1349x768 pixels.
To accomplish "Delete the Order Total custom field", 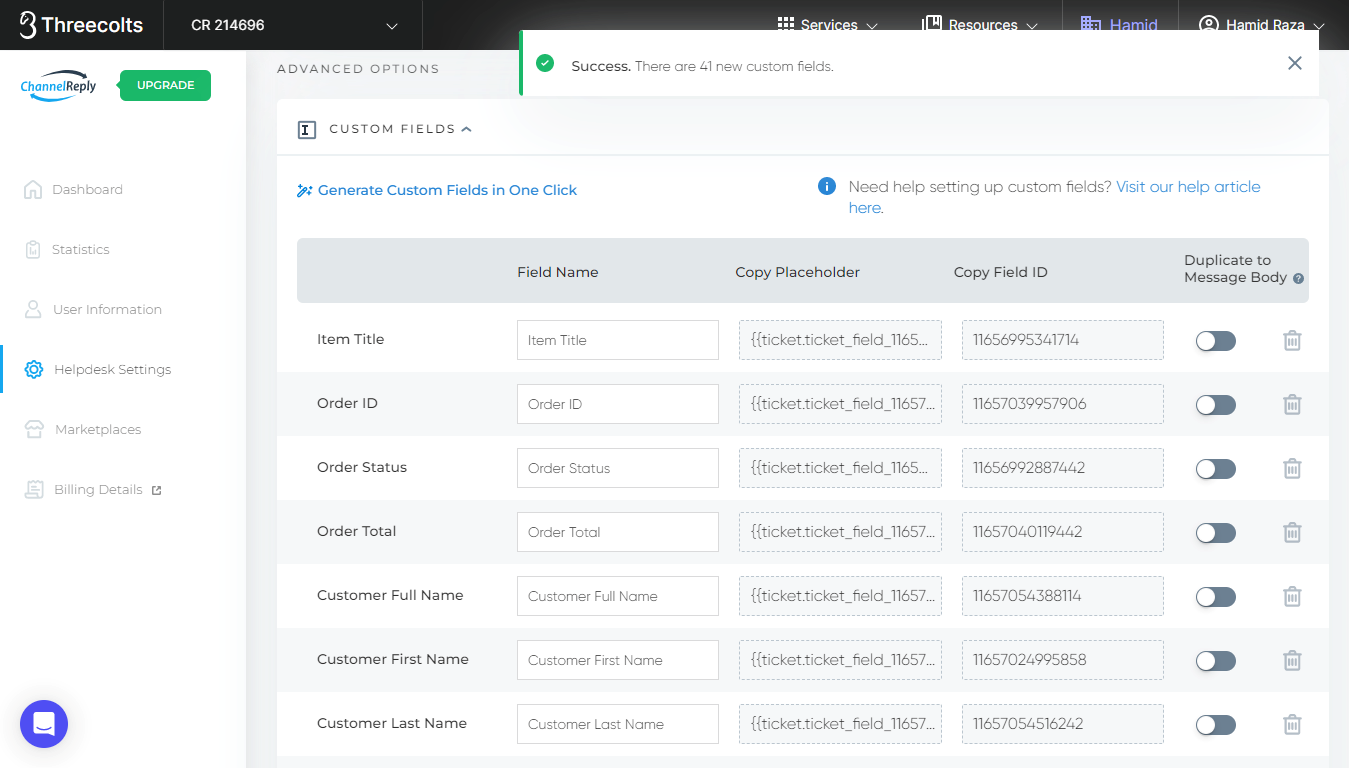I will tap(1292, 532).
